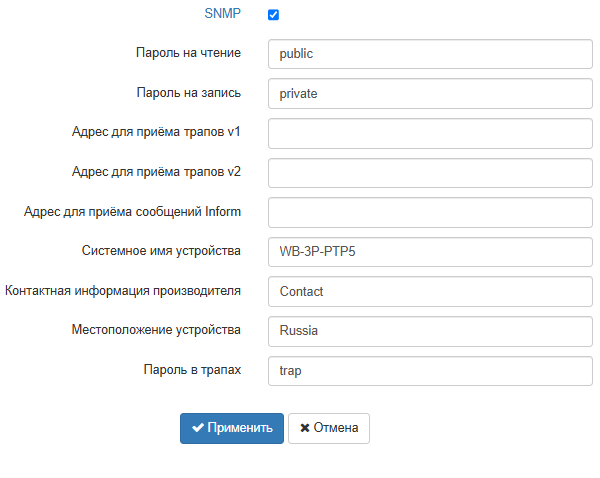Focus the field containing "private"

[431, 93]
